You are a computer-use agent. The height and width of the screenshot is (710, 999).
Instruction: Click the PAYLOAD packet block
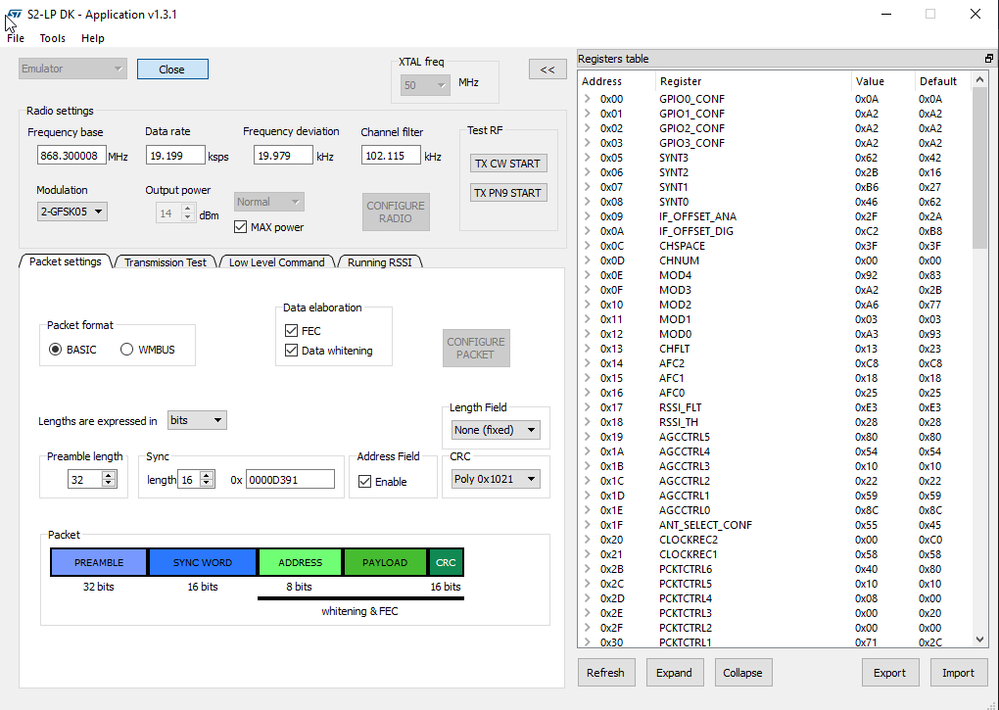385,562
